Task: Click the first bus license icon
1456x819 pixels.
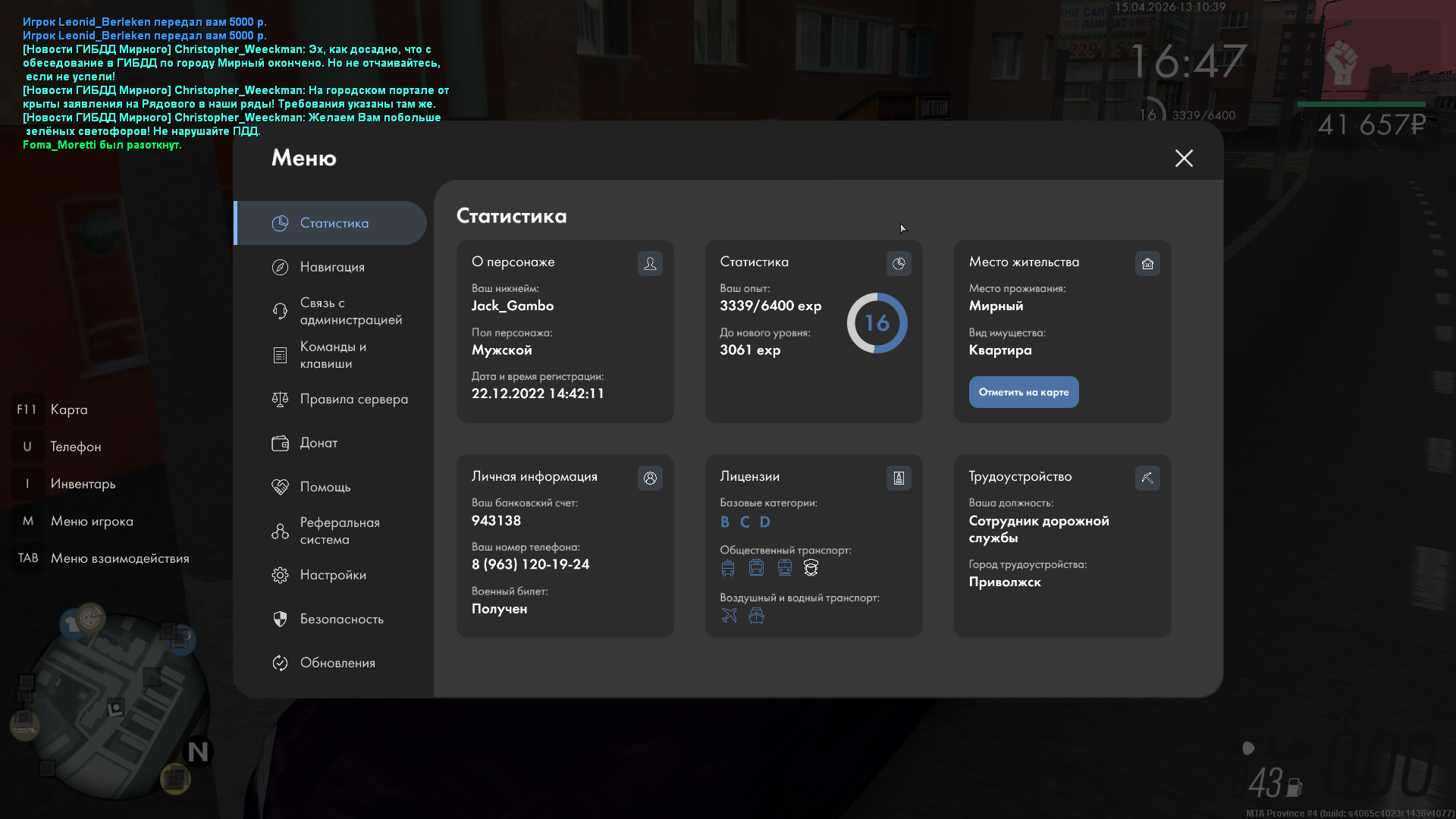Action: click(728, 568)
